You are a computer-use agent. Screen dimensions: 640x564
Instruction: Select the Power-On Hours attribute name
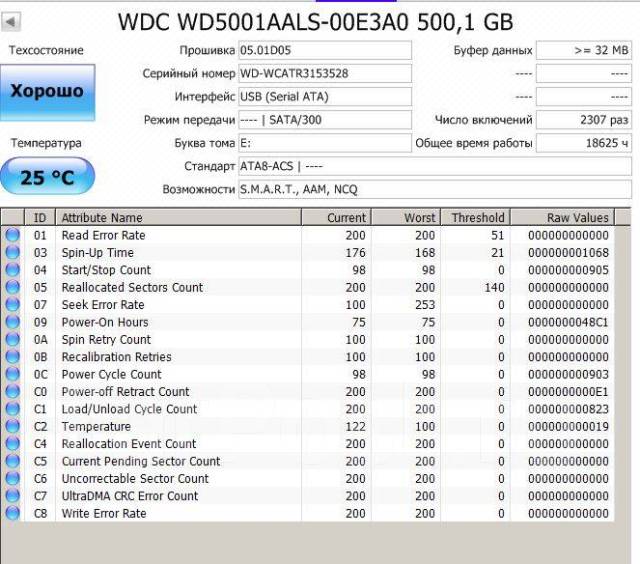pyautogui.click(x=105, y=322)
